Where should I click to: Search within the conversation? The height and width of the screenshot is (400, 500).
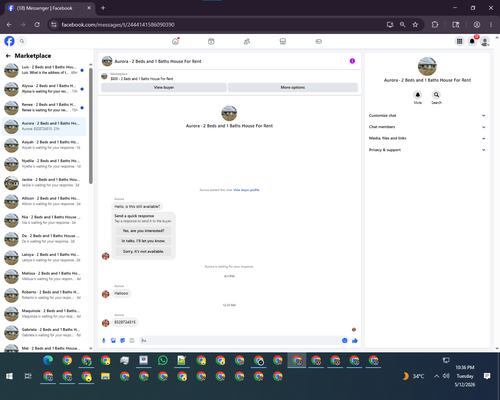tap(436, 95)
